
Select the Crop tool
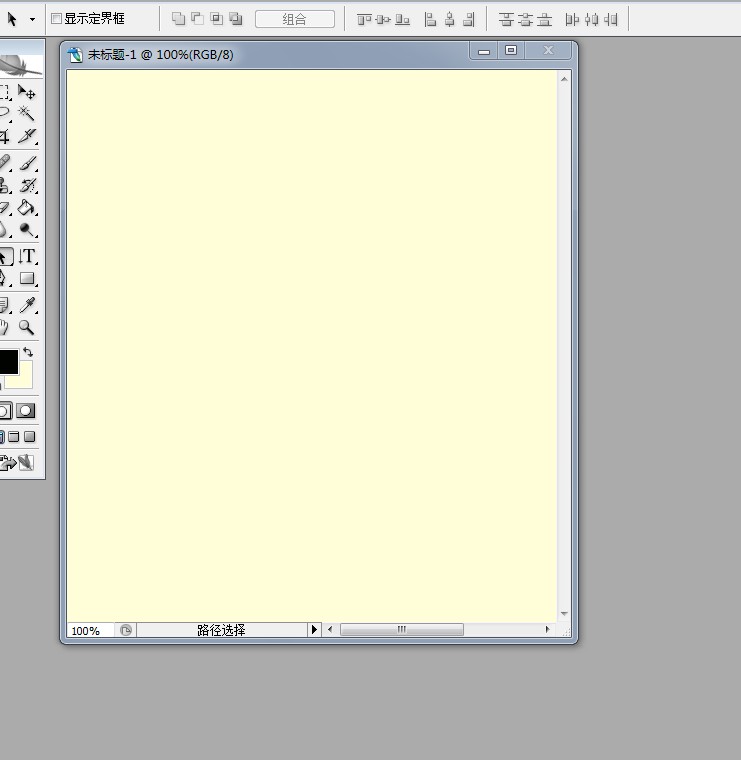5,136
